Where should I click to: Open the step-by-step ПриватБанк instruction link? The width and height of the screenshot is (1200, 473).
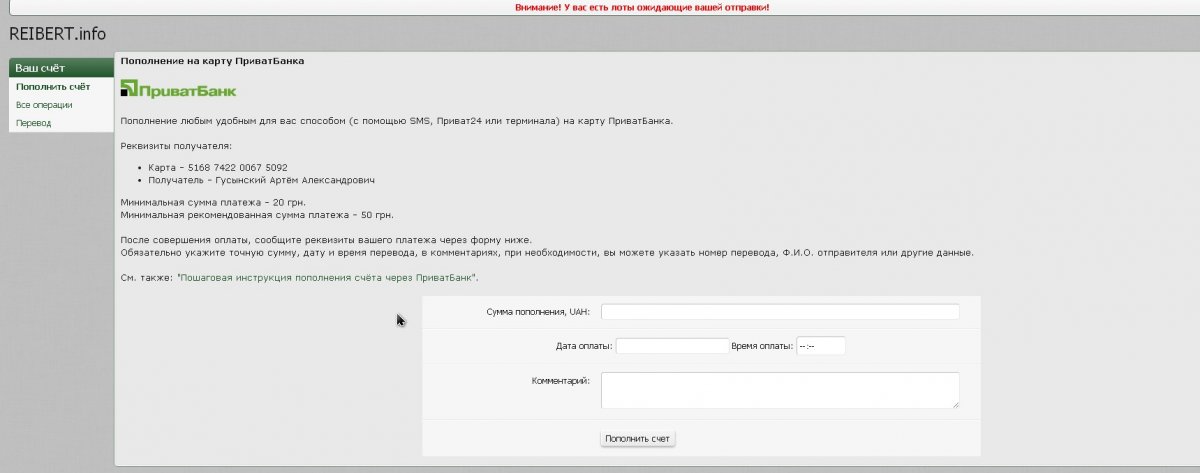click(x=328, y=277)
